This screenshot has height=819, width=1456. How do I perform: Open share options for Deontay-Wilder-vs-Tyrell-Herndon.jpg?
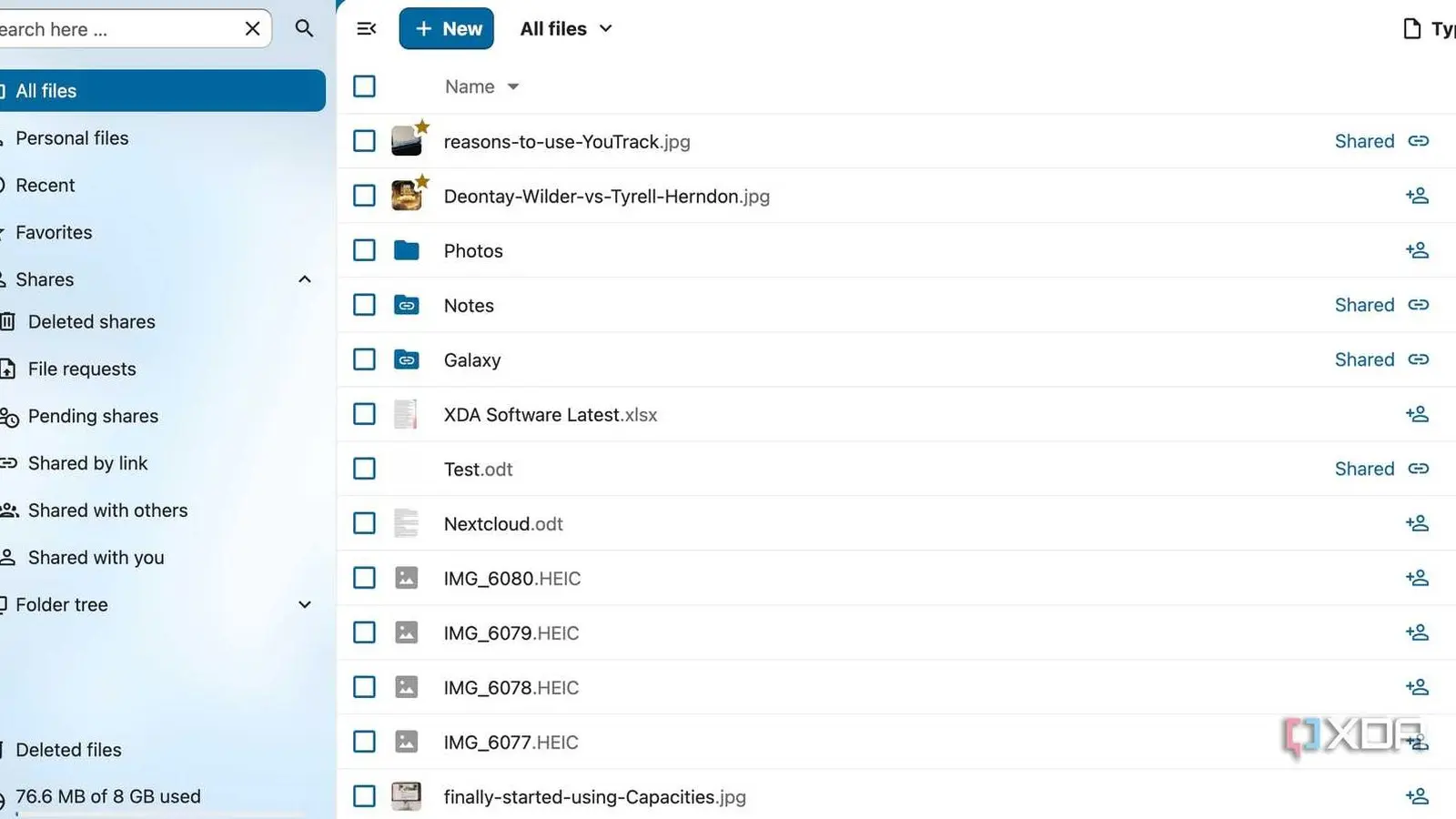(1417, 196)
